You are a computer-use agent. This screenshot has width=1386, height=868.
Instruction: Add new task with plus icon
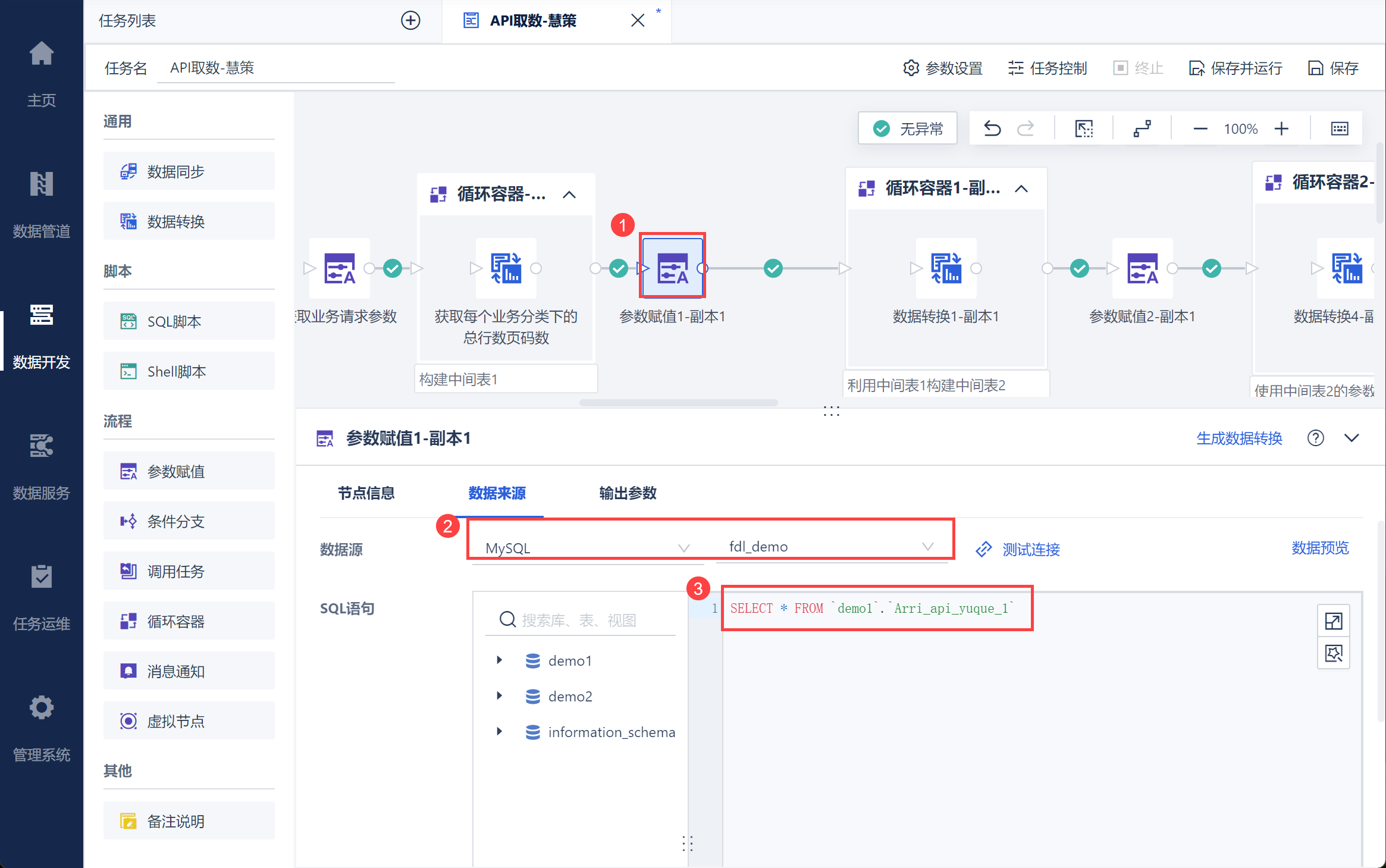[x=410, y=21]
